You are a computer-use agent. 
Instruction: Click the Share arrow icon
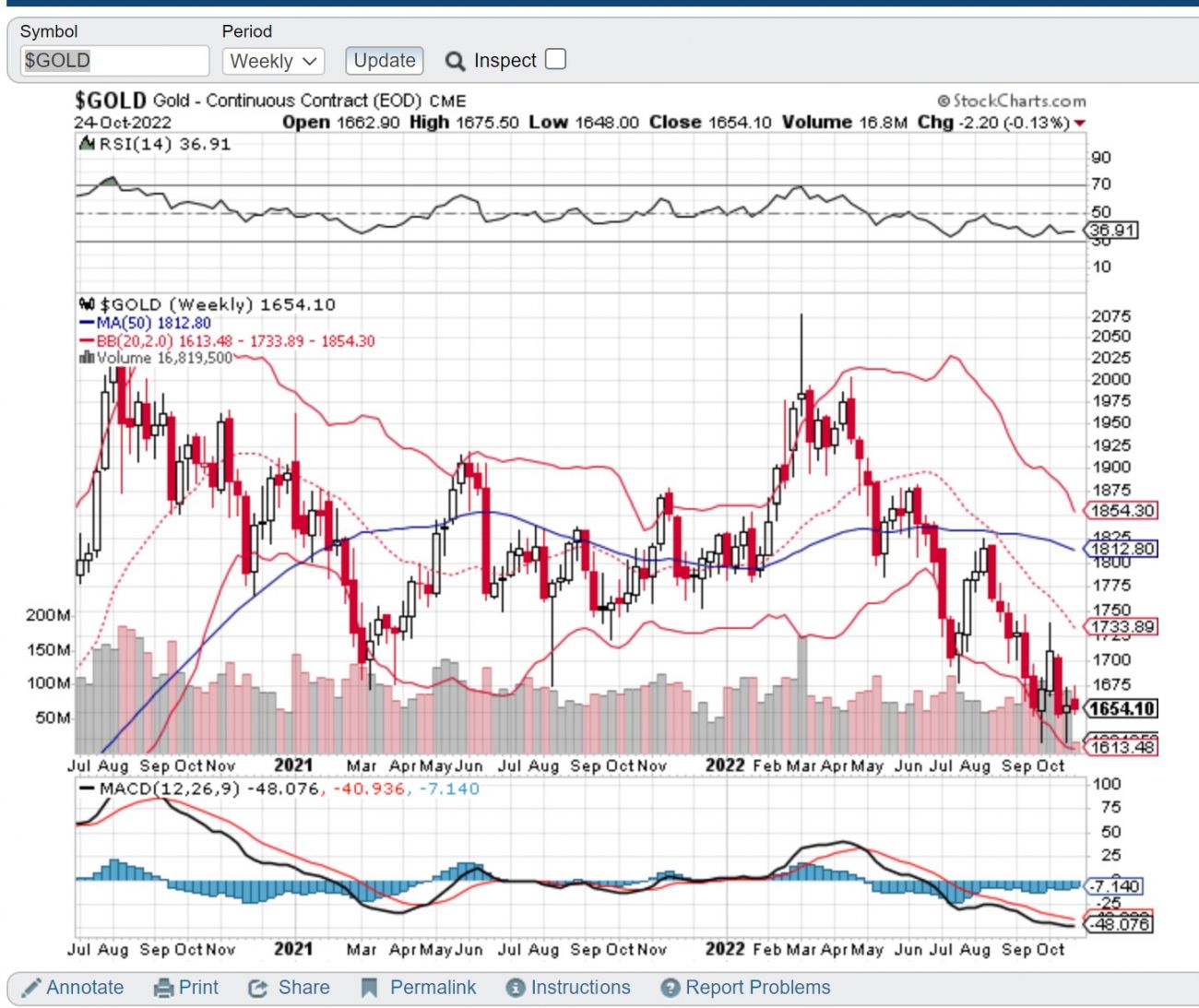(258, 989)
